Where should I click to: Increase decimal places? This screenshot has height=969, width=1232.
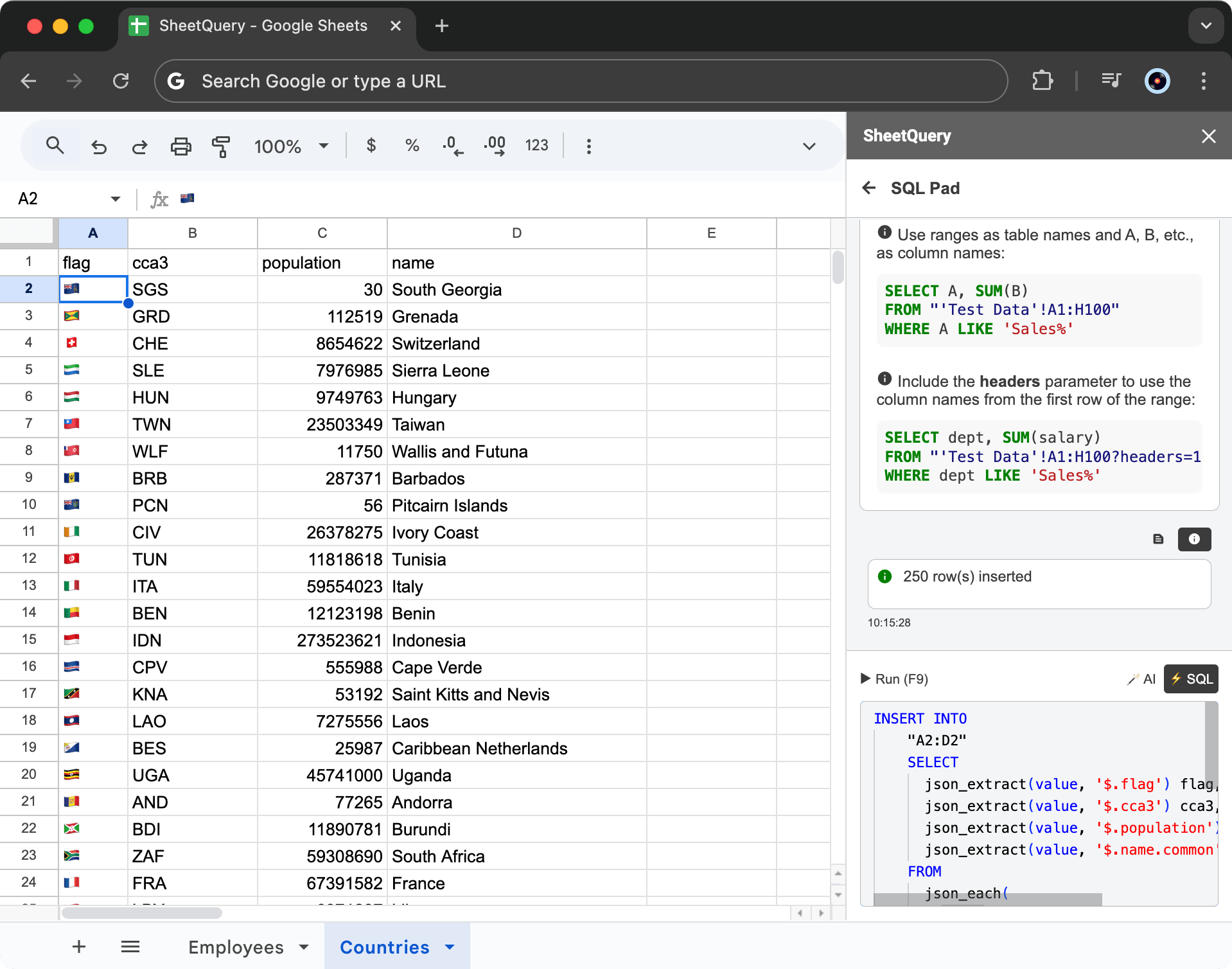(x=495, y=146)
